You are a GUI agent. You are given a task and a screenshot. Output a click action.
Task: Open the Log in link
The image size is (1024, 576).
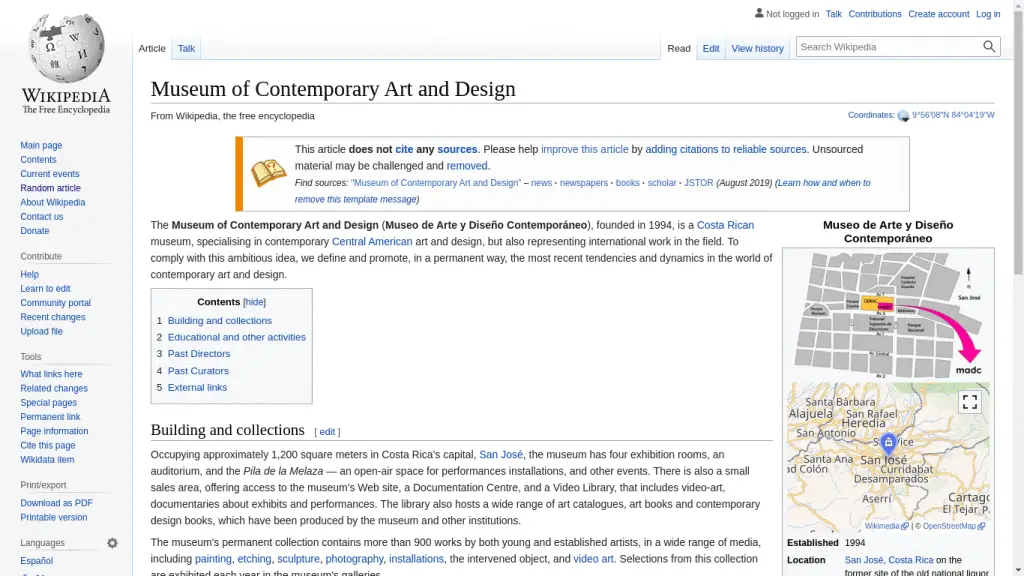pos(987,14)
